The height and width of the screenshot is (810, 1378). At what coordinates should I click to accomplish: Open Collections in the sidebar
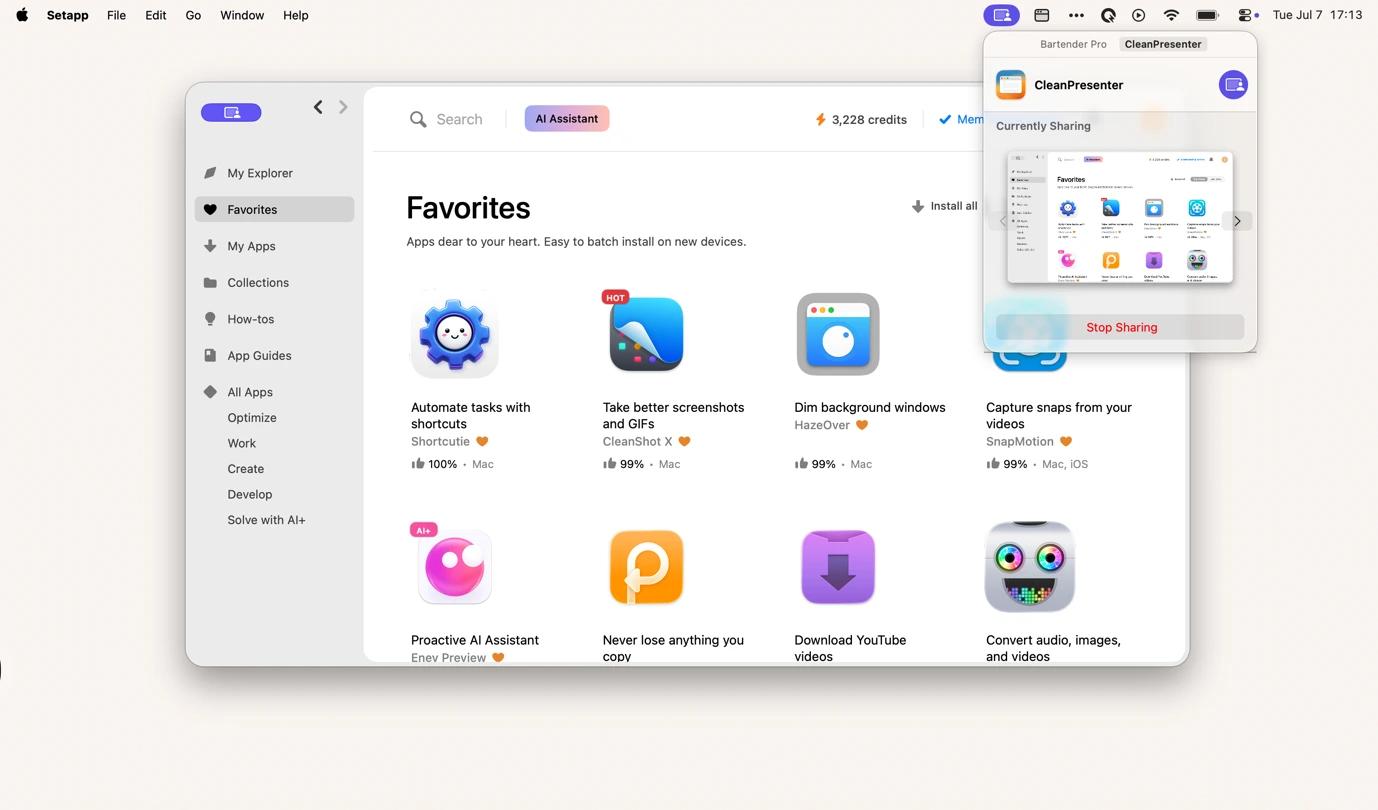274,282
